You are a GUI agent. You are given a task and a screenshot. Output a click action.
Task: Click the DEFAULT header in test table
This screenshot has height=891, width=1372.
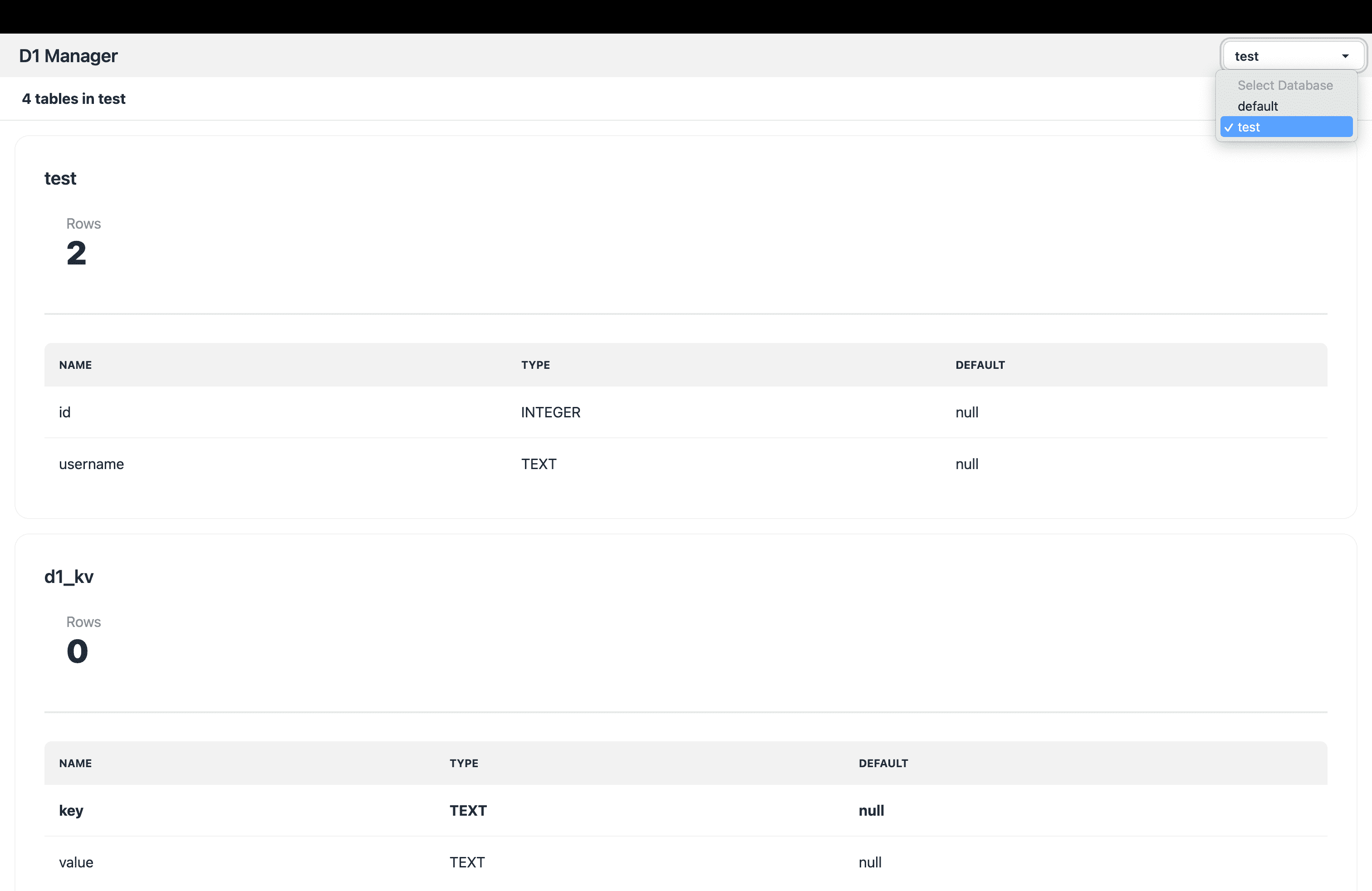[x=980, y=365]
